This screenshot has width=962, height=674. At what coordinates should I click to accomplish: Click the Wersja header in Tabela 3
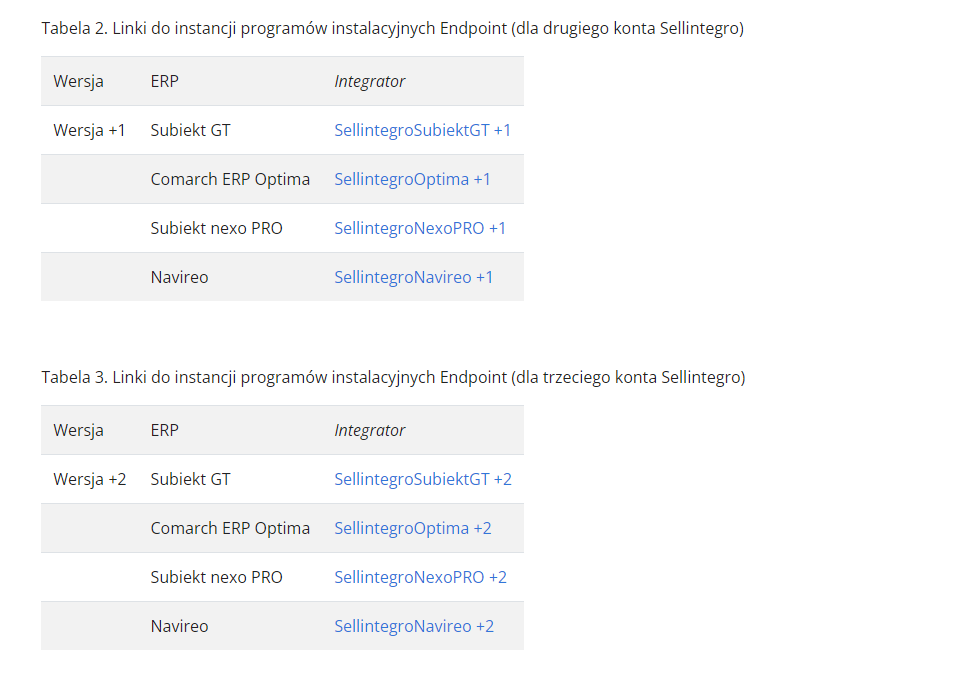coord(79,430)
